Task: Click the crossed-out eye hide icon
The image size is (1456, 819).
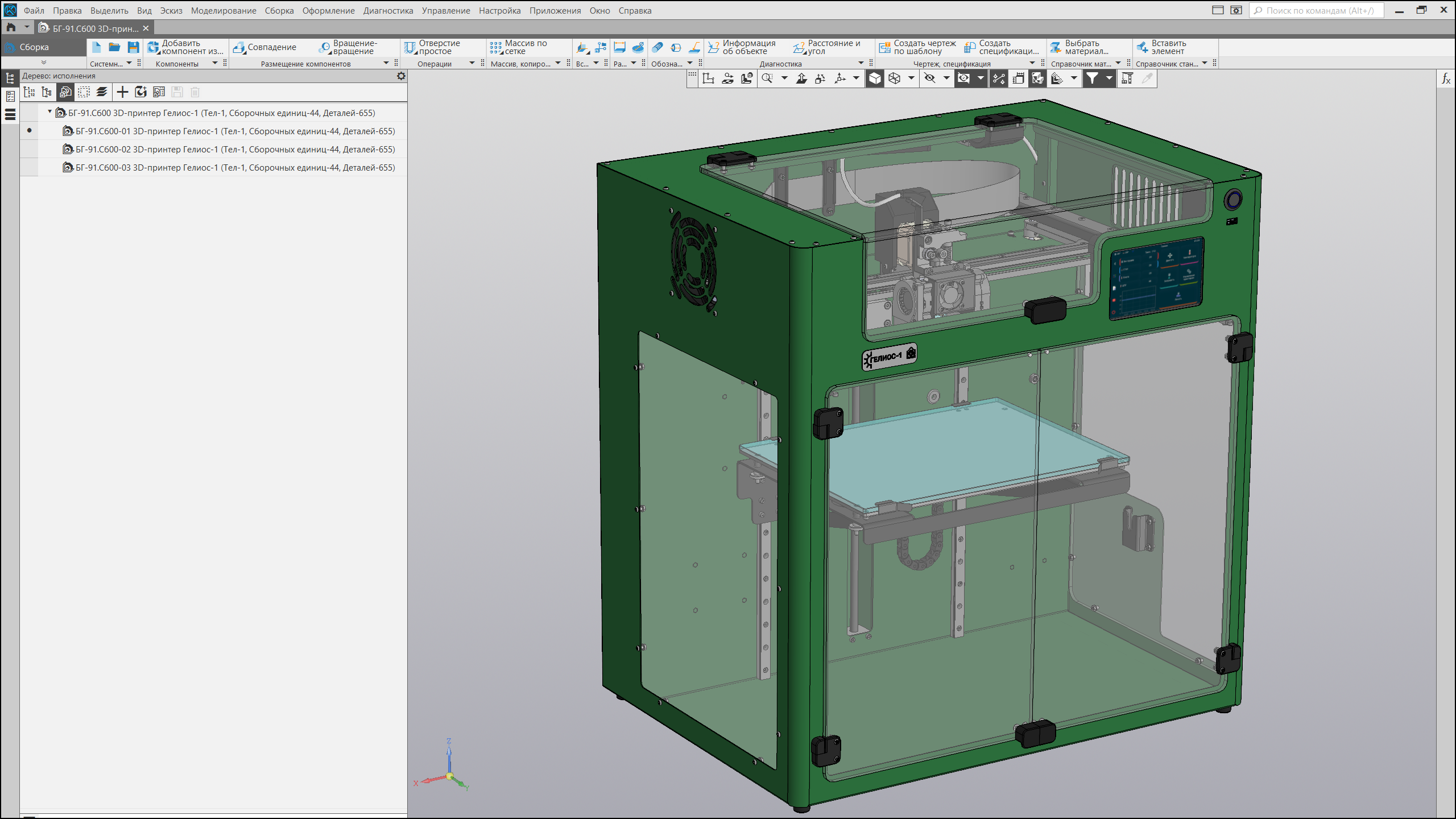Action: click(930, 78)
